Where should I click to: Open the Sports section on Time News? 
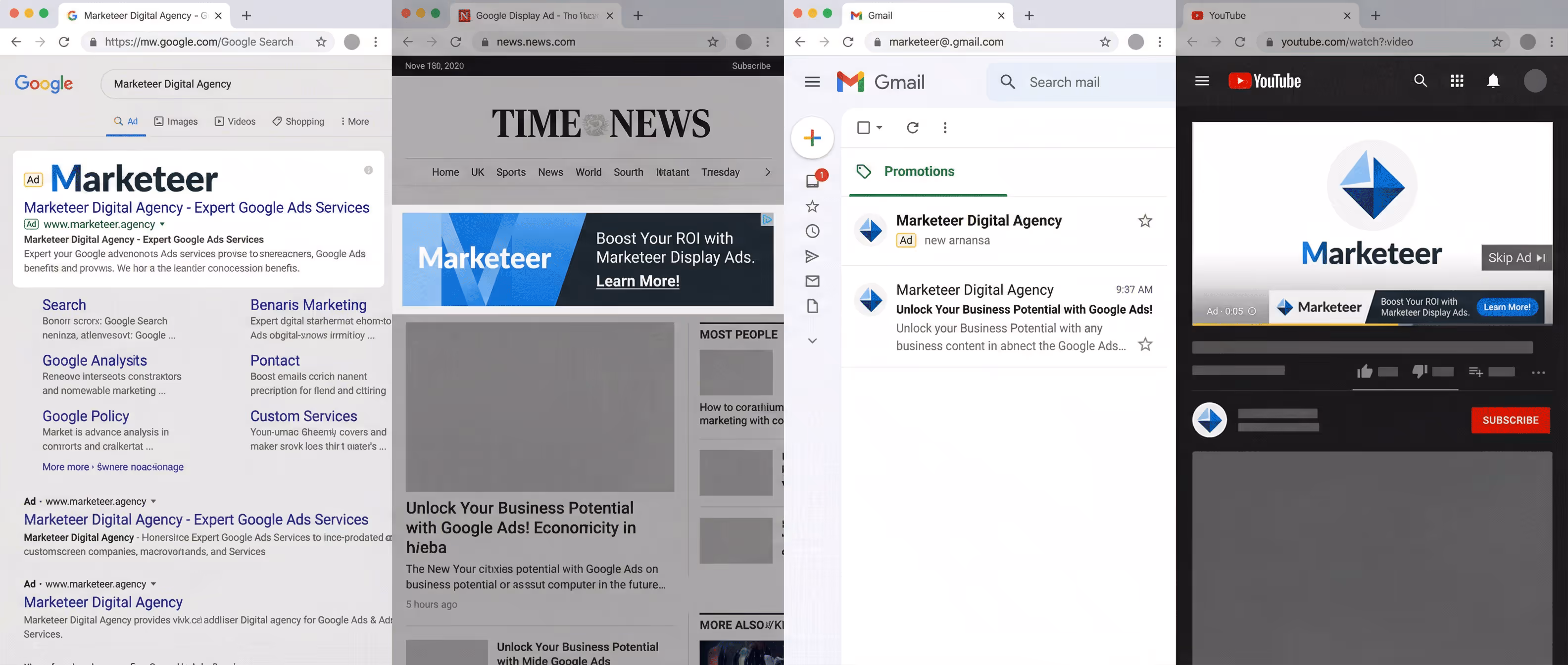click(511, 172)
